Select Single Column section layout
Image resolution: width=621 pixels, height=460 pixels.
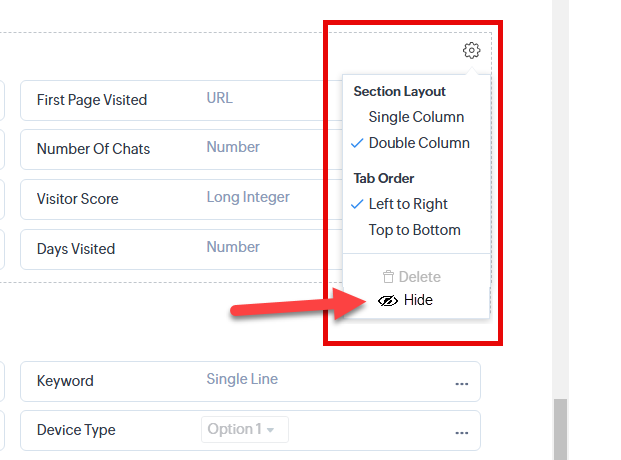click(x=416, y=117)
